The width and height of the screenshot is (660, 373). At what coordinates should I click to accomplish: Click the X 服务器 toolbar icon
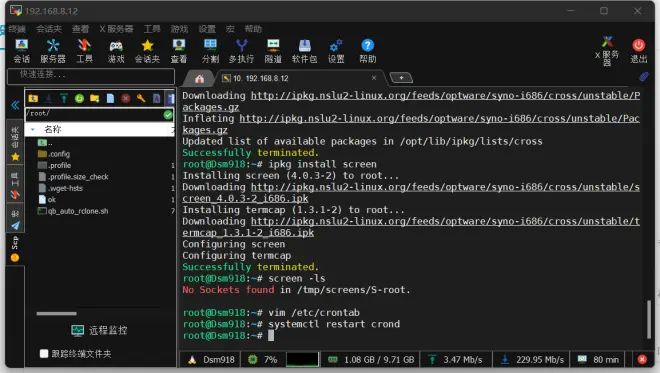tap(607, 51)
